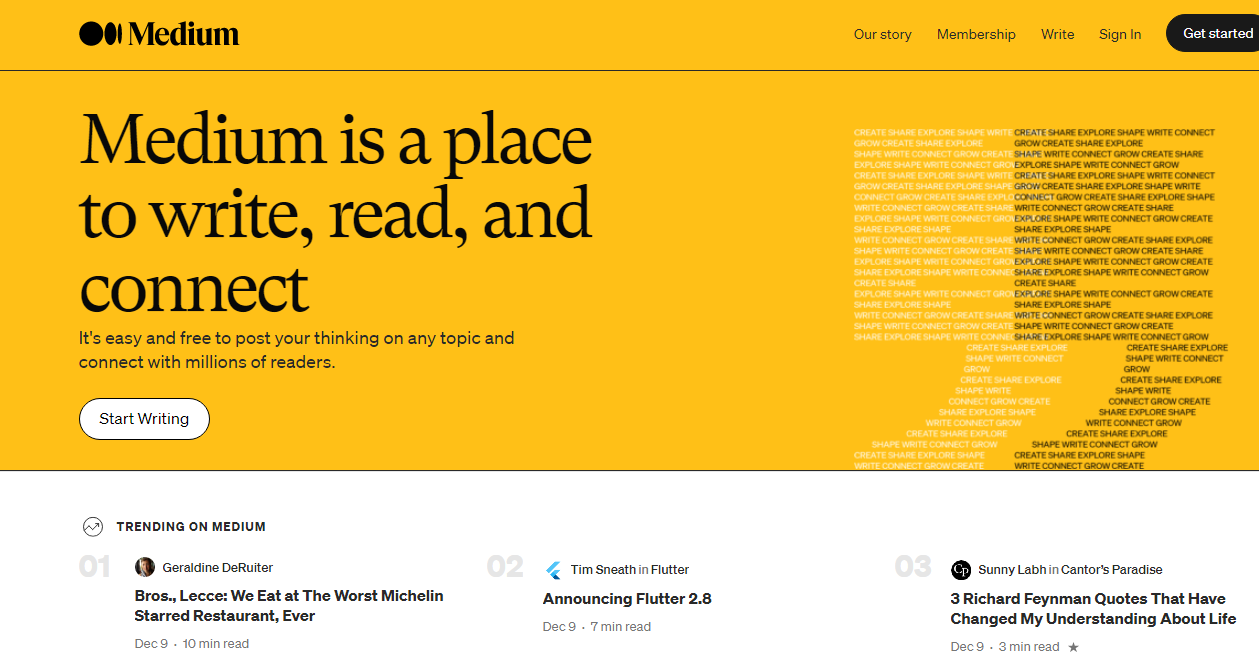Image resolution: width=1259 pixels, height=666 pixels.
Task: Click the trending arrow icon
Action: (93, 527)
